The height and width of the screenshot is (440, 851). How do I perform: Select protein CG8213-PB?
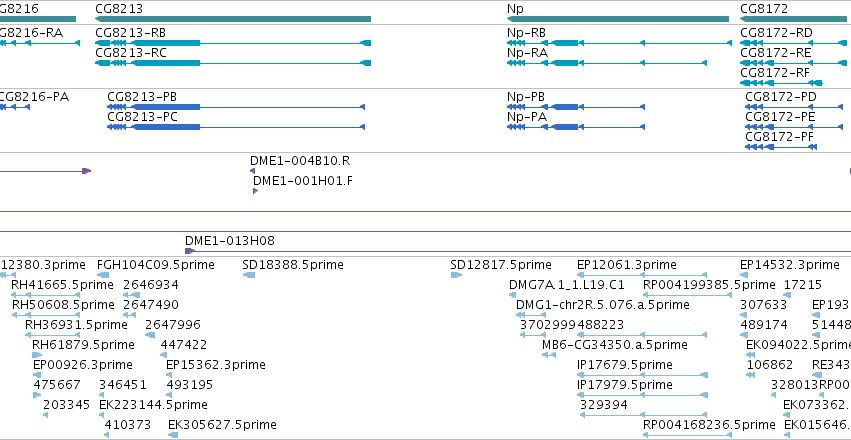tap(236, 107)
